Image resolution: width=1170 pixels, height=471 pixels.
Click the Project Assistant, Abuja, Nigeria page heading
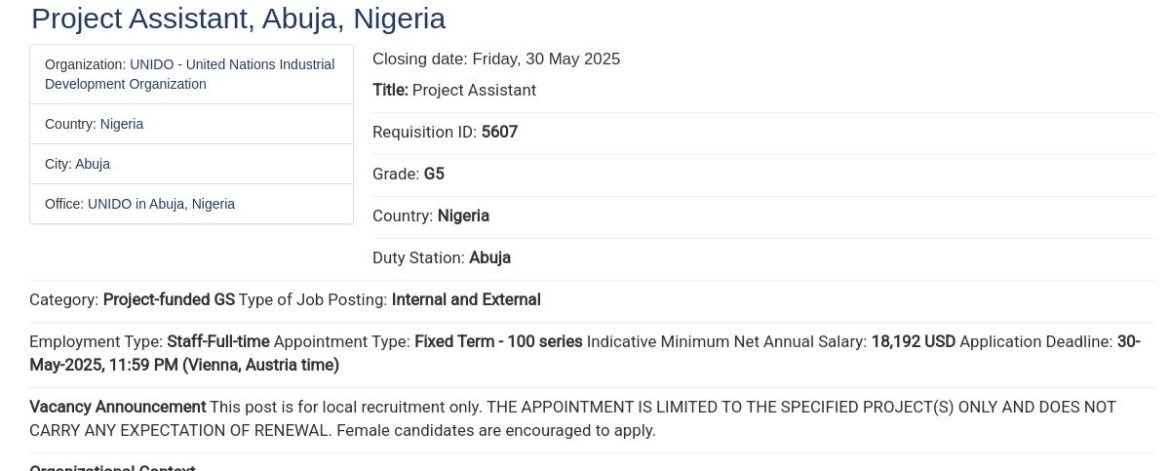point(238,18)
